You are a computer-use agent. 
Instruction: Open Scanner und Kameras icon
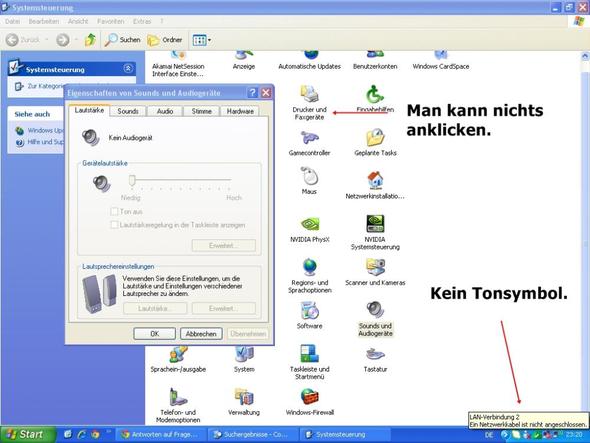click(375, 272)
